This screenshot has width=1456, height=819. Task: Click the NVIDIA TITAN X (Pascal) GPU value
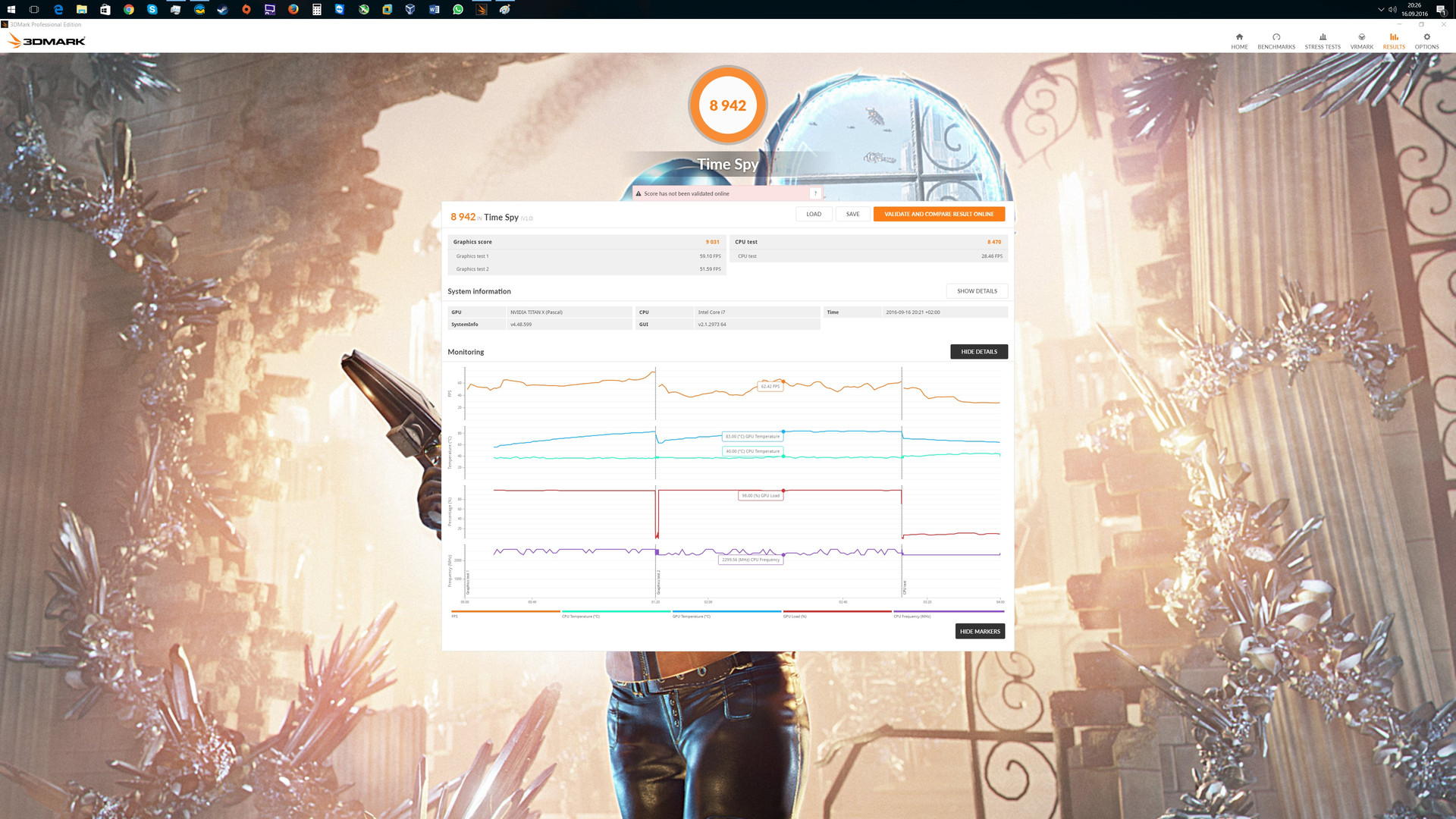pyautogui.click(x=536, y=312)
